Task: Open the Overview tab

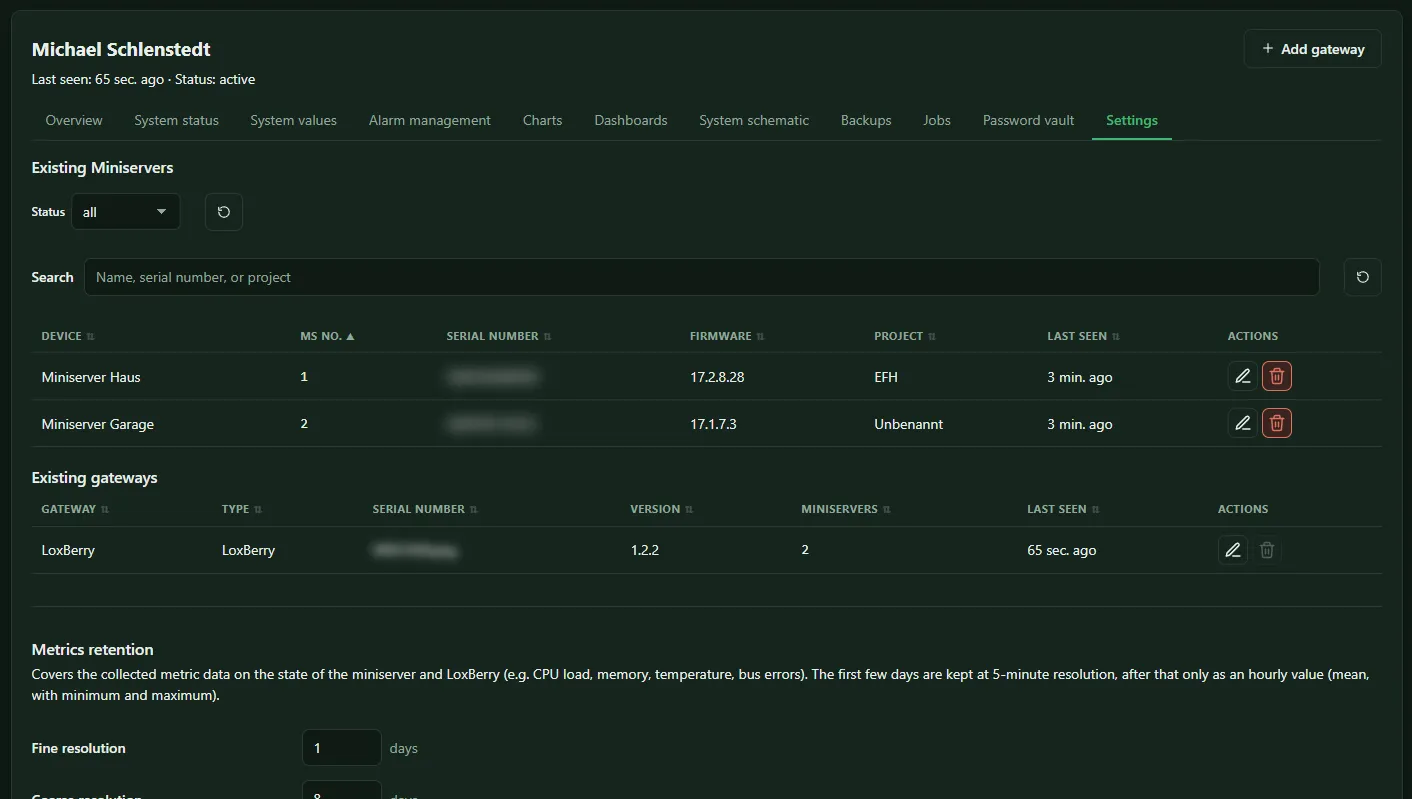Action: (74, 120)
